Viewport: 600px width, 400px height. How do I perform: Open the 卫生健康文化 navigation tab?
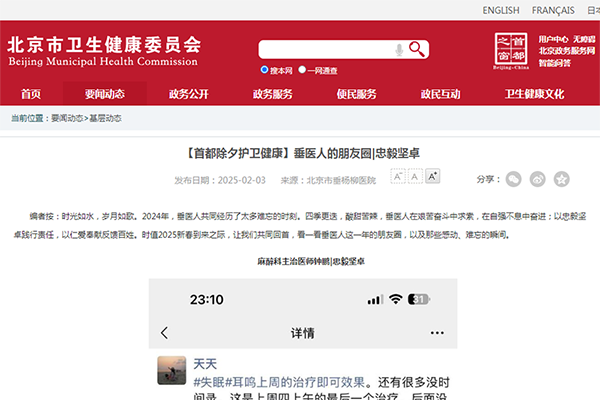tap(534, 94)
